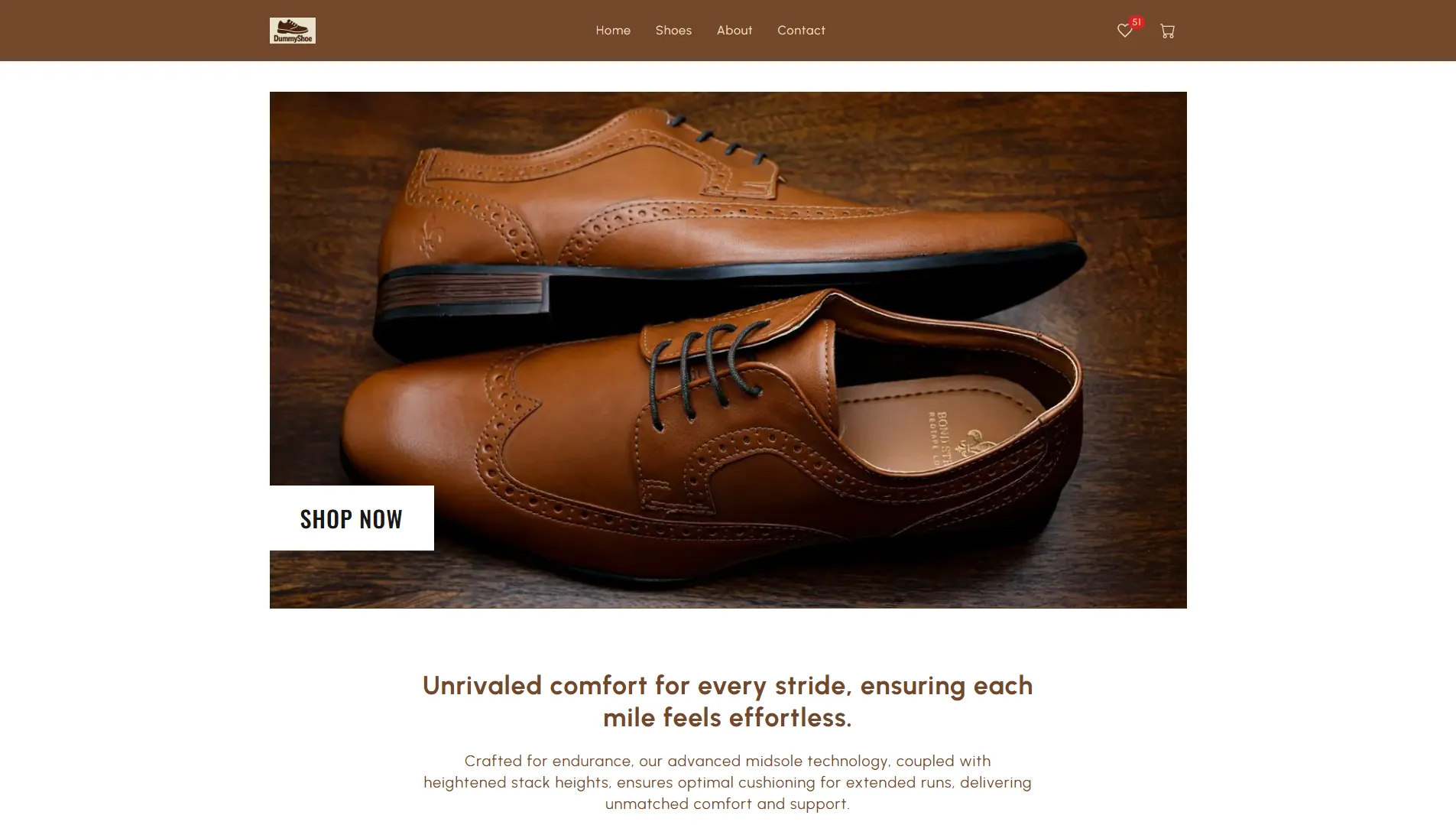Open the wishlist heart icon
This screenshot has height=825, width=1456.
1124,31
